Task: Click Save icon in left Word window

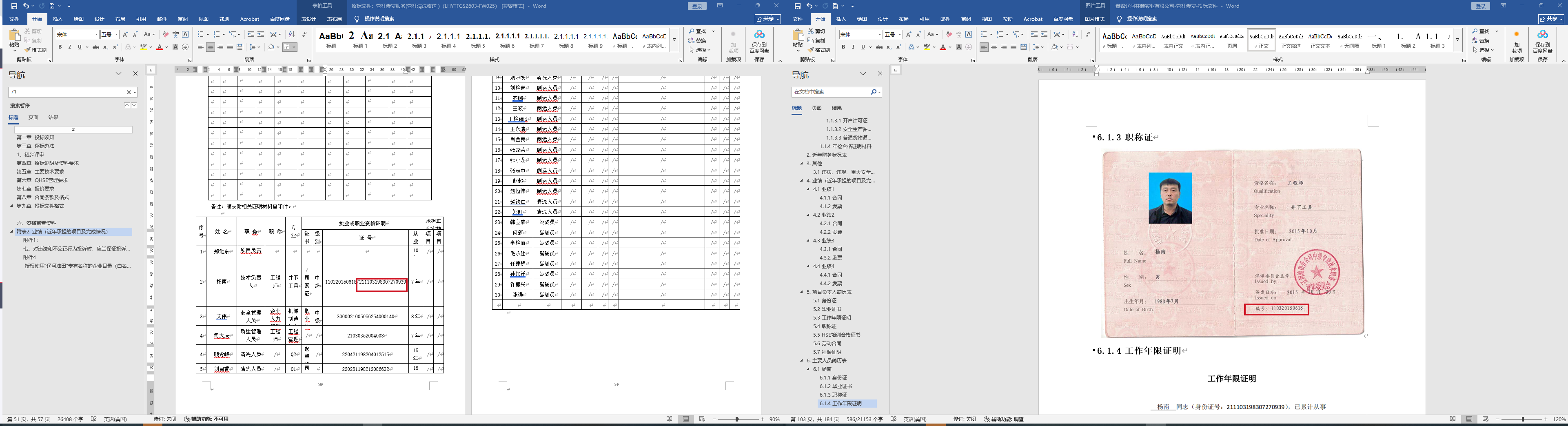Action: (14, 6)
